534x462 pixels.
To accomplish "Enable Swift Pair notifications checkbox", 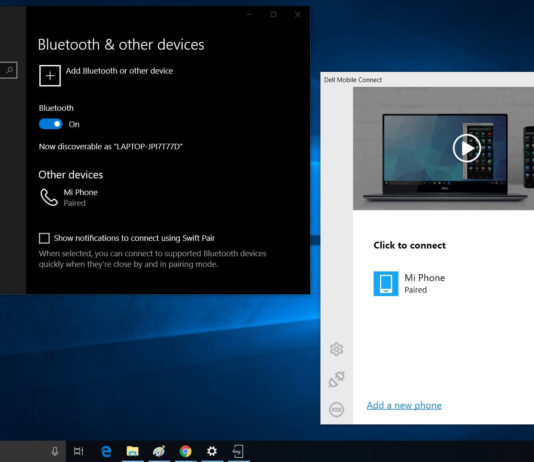I will pyautogui.click(x=44, y=238).
